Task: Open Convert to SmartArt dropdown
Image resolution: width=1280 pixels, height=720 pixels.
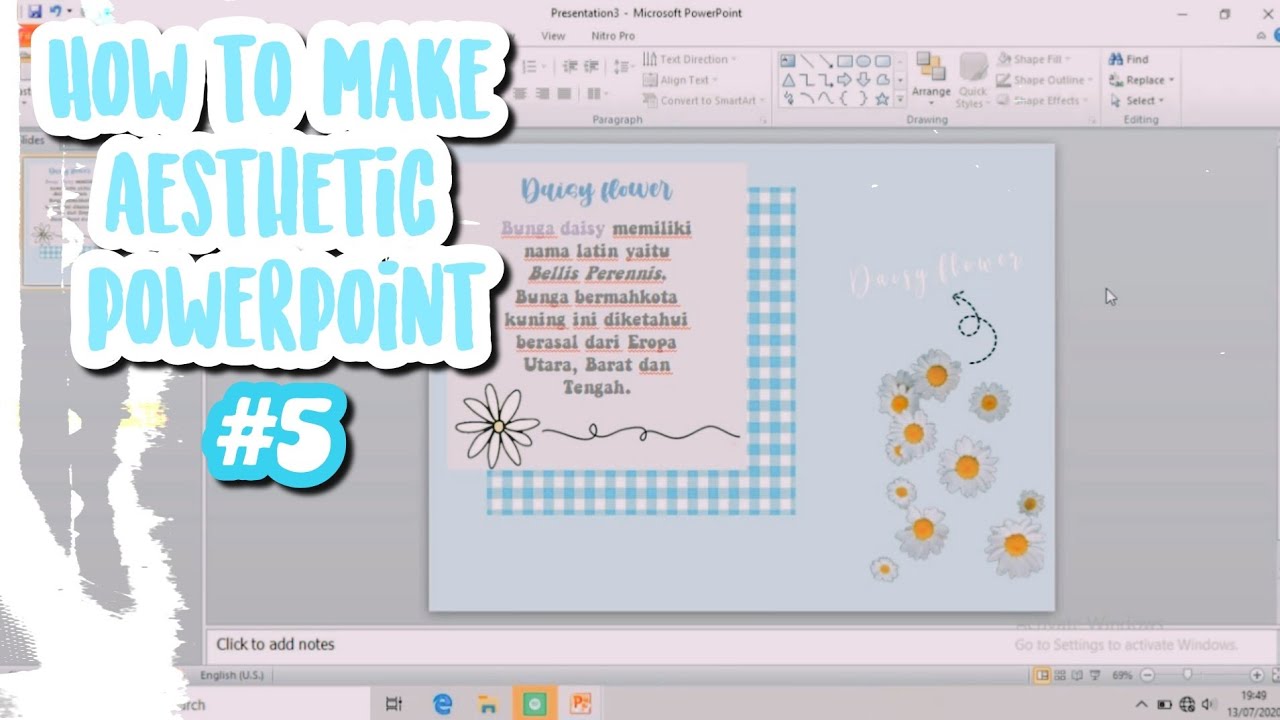Action: click(705, 100)
